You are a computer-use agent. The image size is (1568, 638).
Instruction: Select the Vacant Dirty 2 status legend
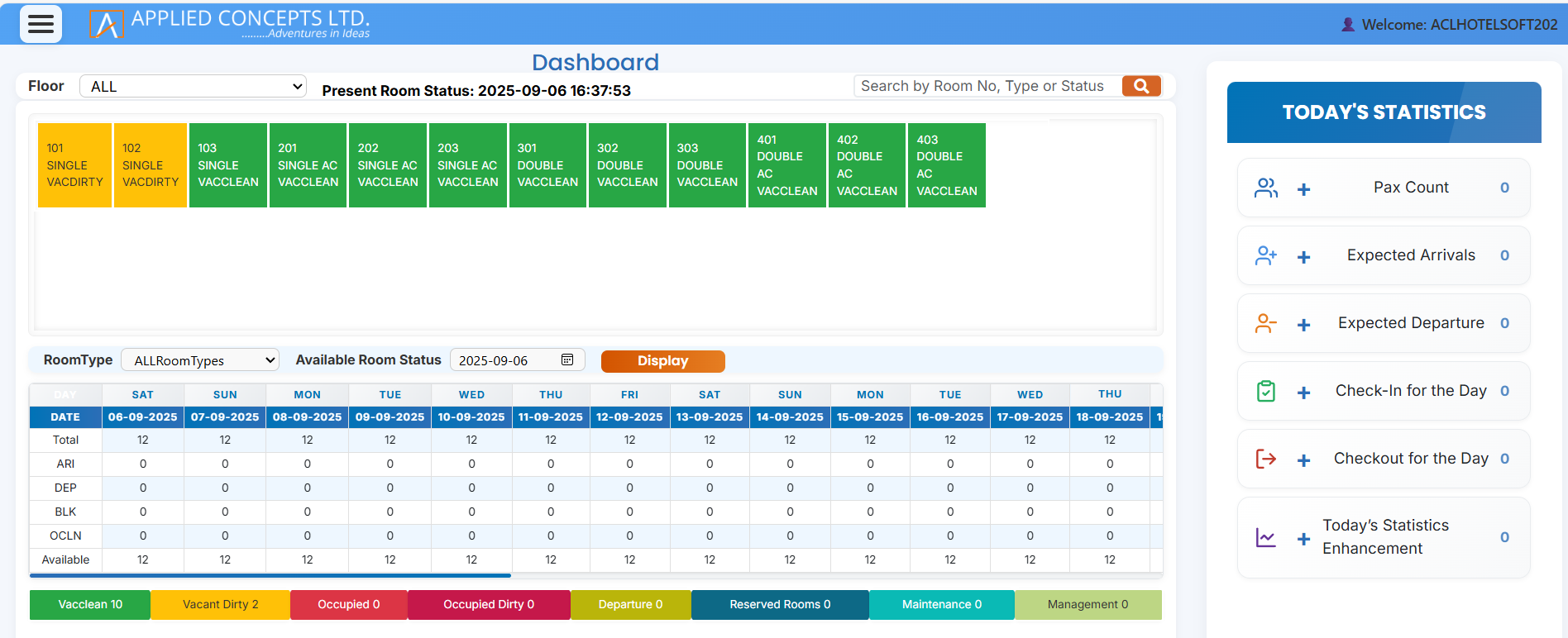click(x=220, y=605)
